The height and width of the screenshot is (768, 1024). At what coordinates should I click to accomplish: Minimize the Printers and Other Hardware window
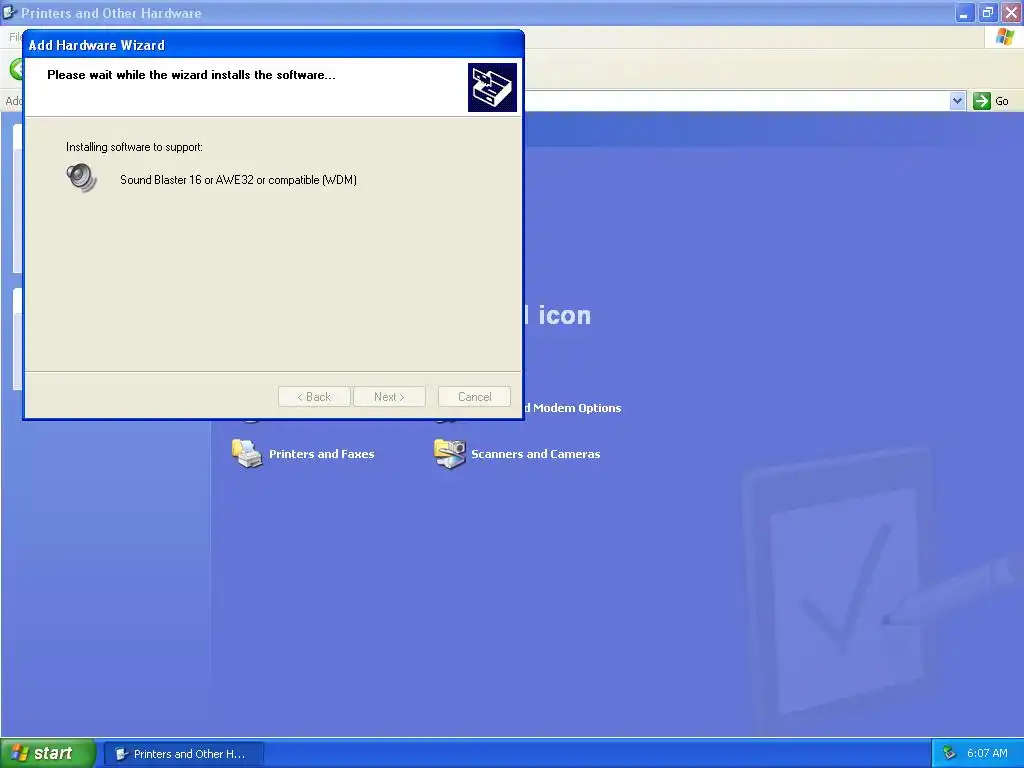(964, 12)
